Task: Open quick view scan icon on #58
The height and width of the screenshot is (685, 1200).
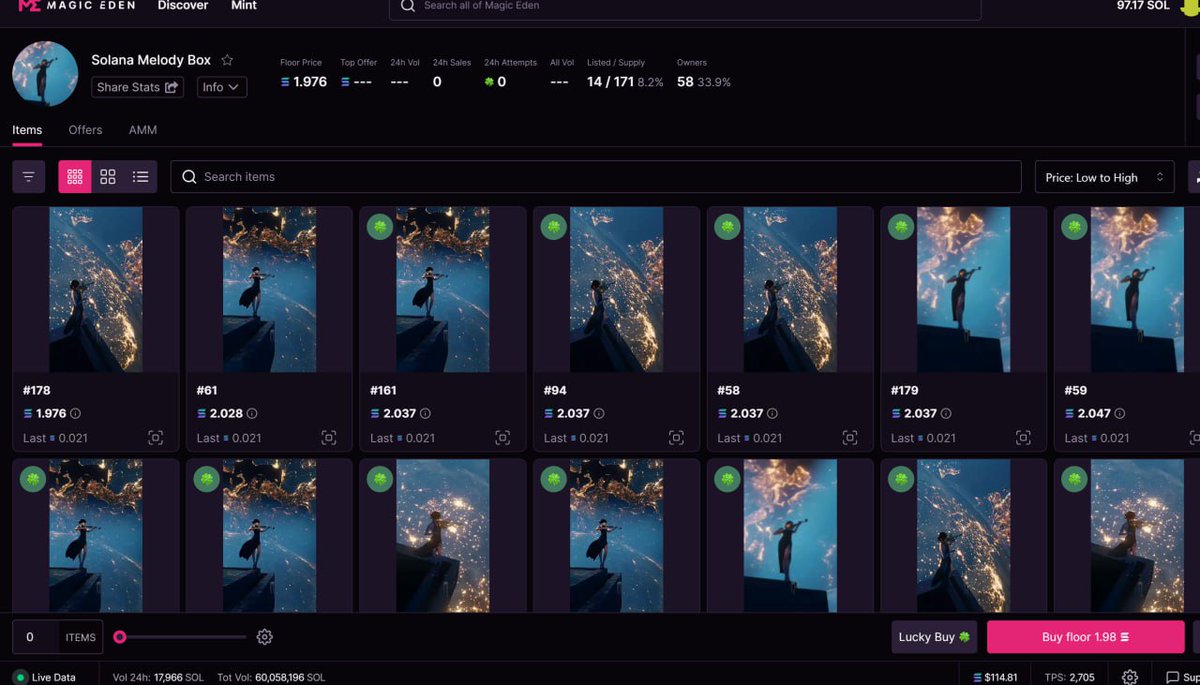Action: coord(849,438)
